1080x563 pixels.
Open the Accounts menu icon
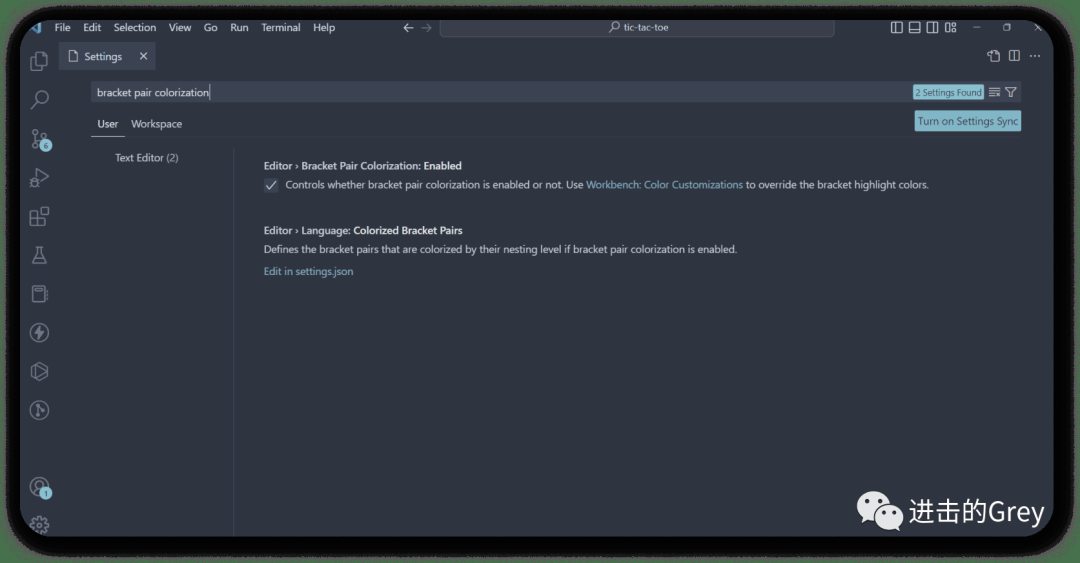click(x=40, y=488)
